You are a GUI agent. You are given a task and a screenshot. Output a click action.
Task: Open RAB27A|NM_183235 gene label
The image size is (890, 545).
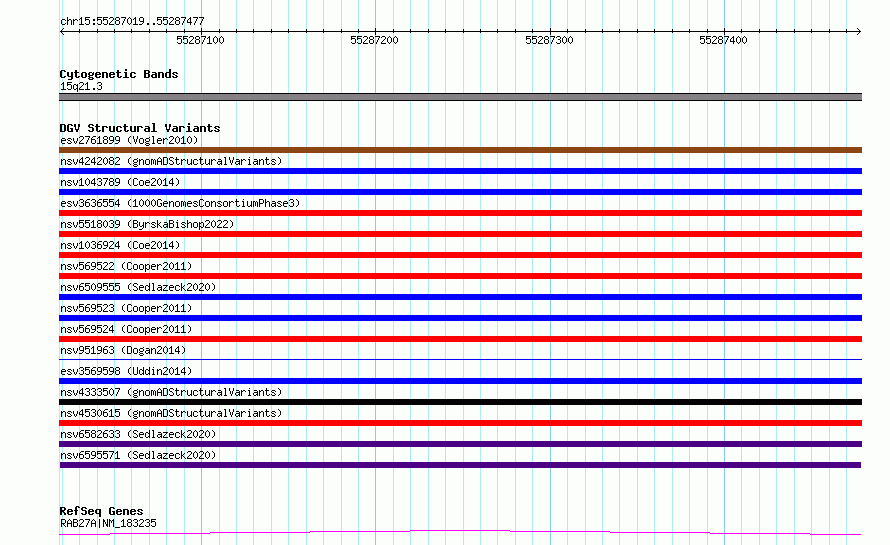point(108,523)
